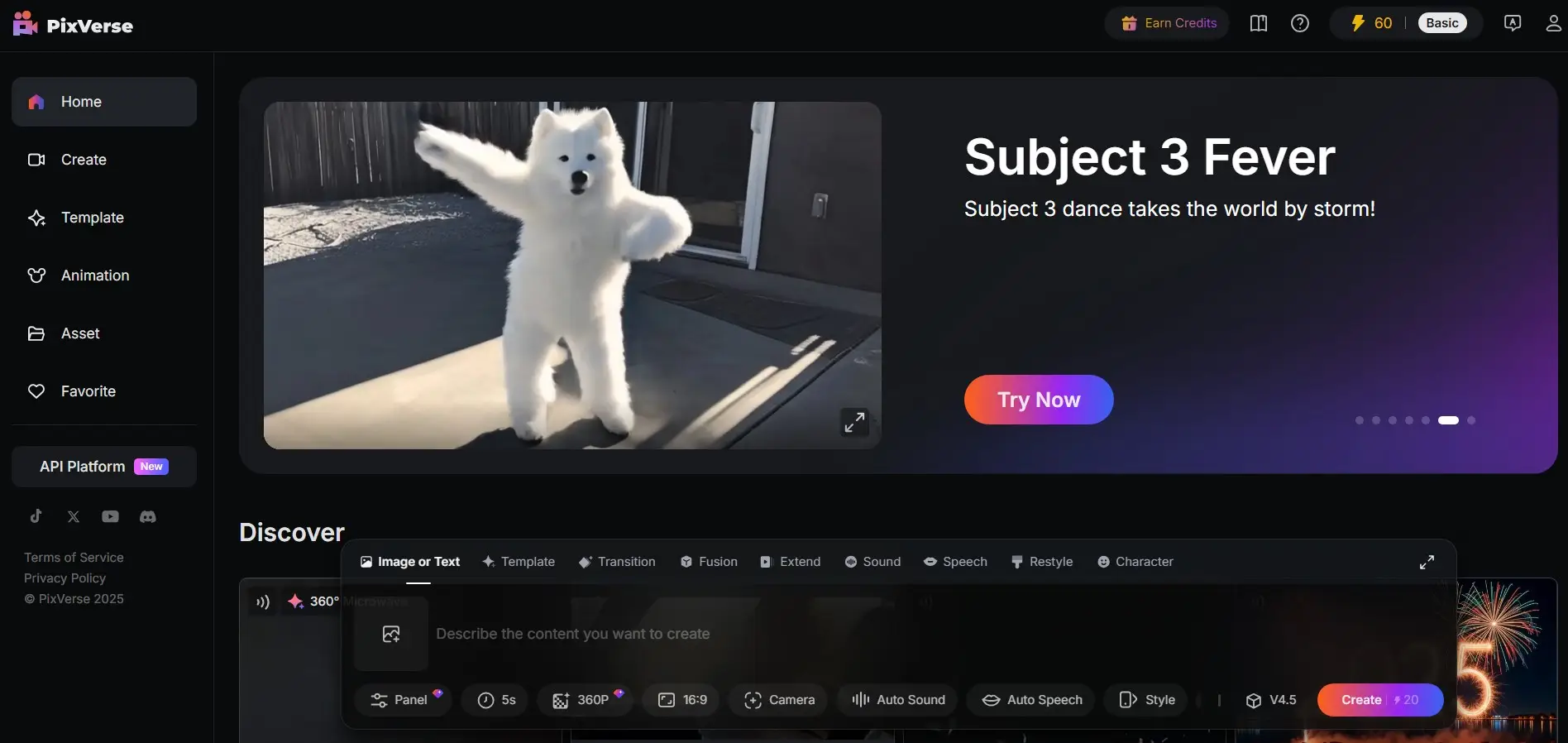This screenshot has height=743, width=1568.
Task: Open the user profile icon
Action: [1553, 23]
